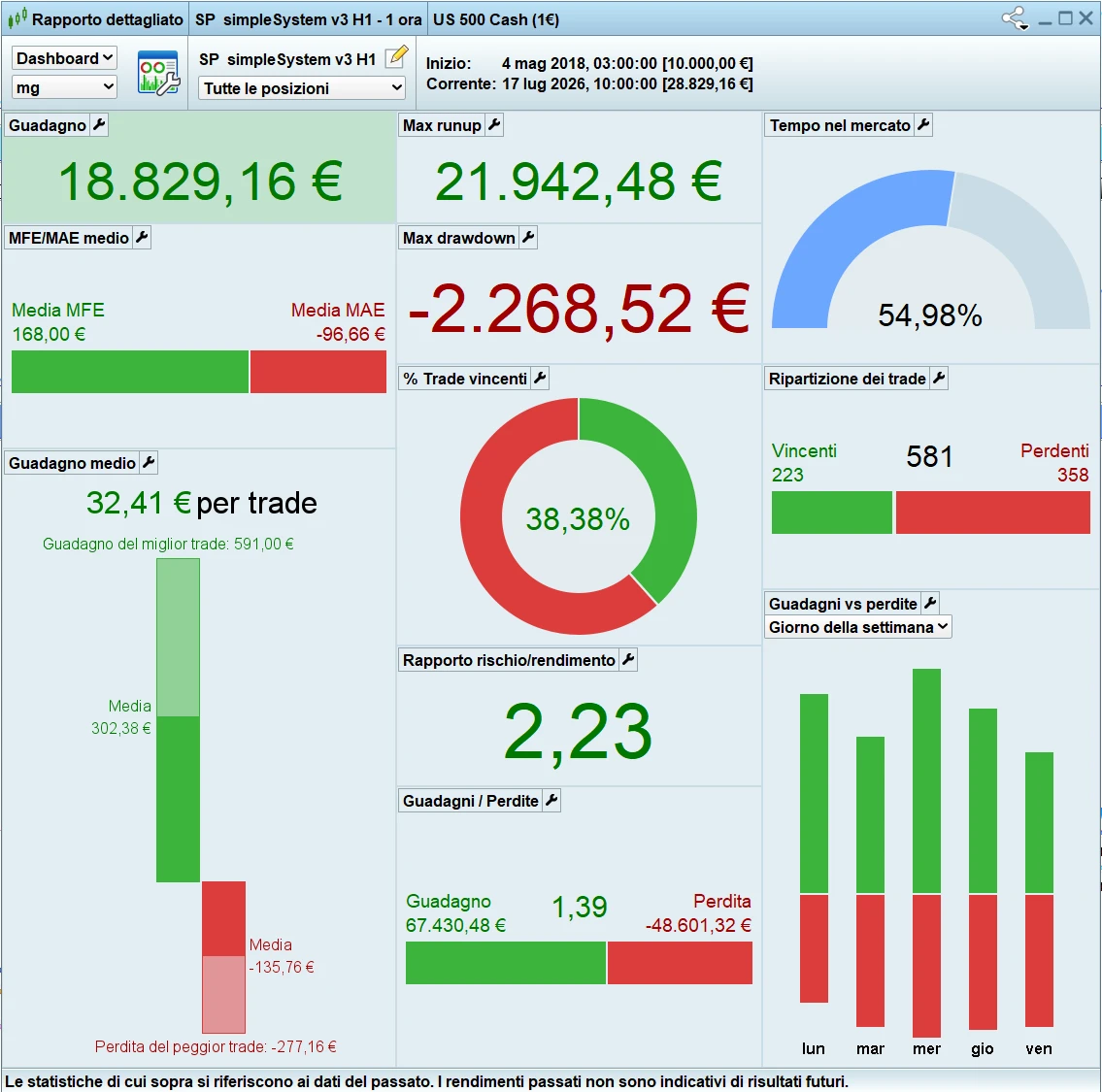
Task: Open the Tutte le posizioni dropdown
Action: coord(302,87)
